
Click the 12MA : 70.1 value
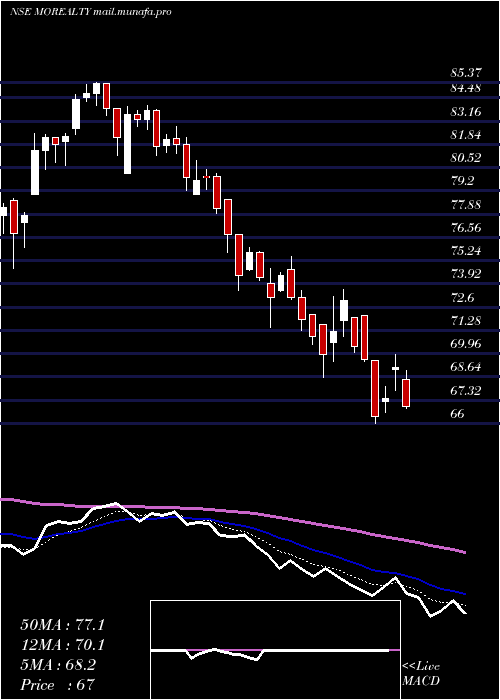coord(62,645)
